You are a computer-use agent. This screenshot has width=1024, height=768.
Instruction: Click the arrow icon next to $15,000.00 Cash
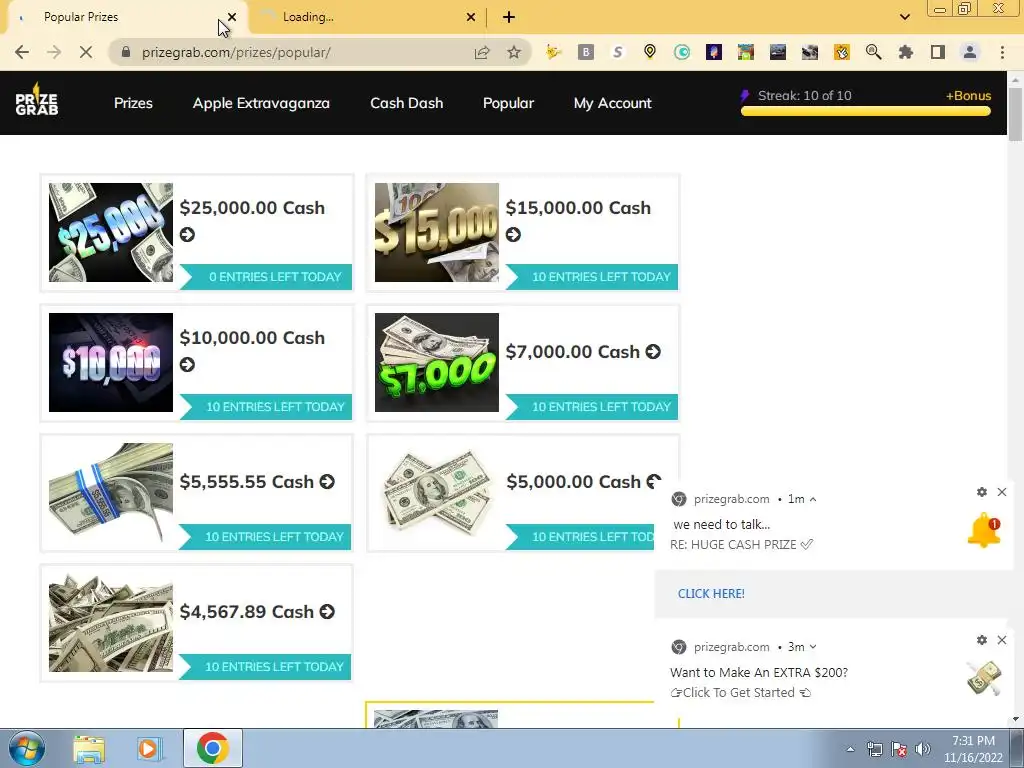513,234
